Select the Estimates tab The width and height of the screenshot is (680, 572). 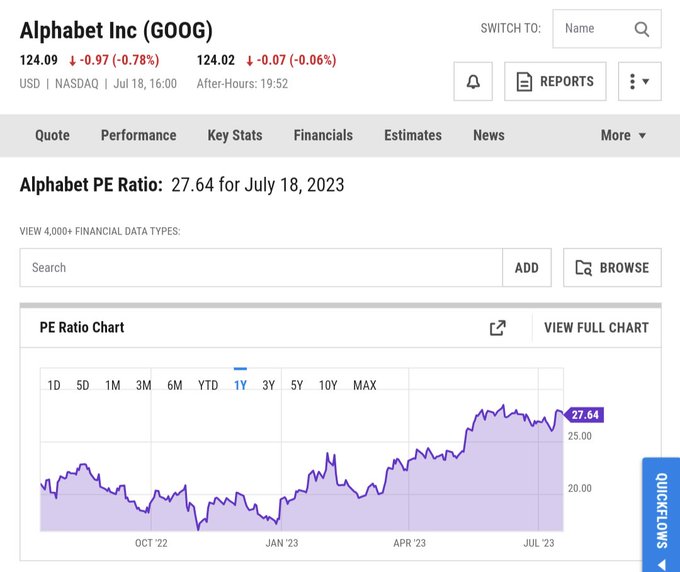point(413,135)
